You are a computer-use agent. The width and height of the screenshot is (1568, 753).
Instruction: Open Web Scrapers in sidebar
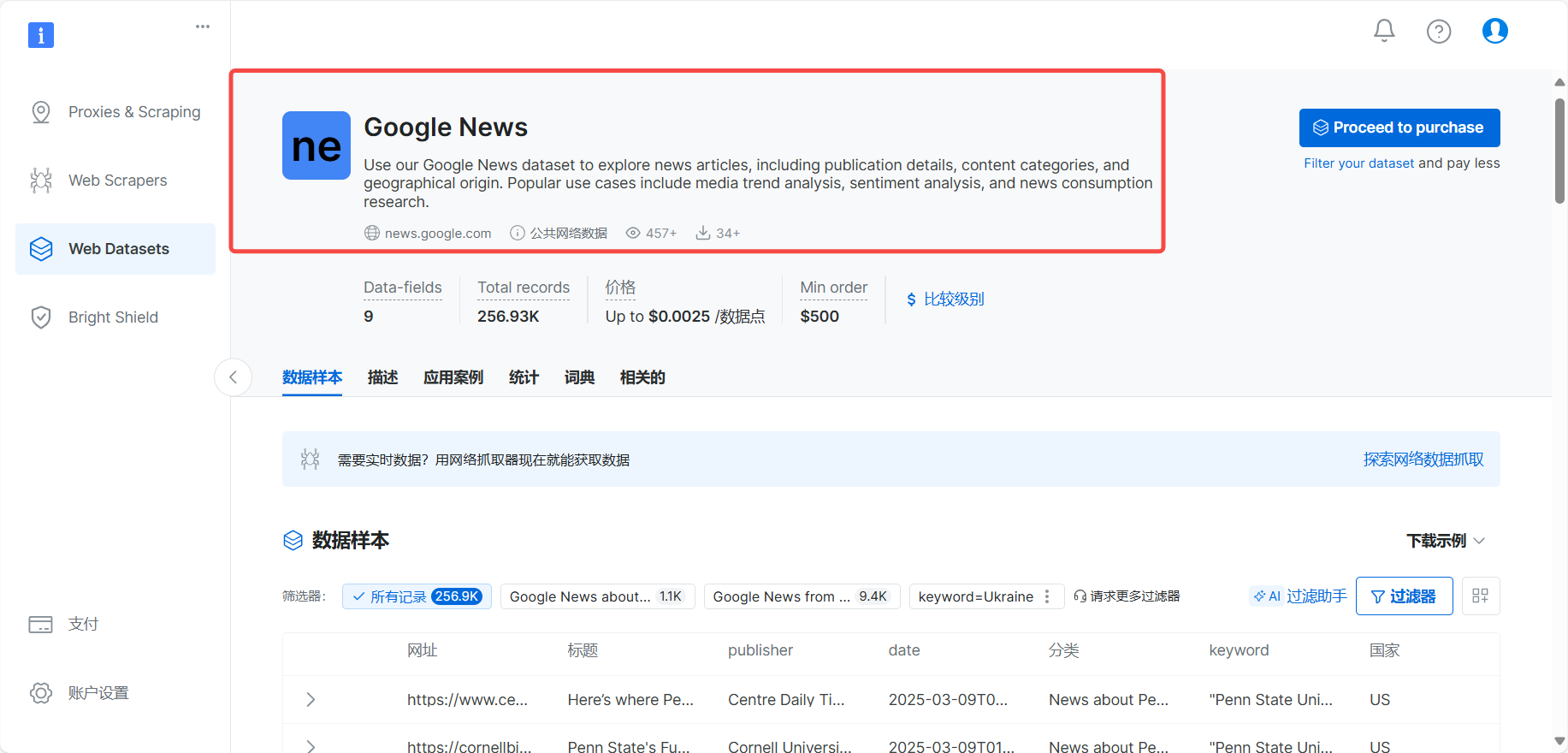tap(115, 181)
